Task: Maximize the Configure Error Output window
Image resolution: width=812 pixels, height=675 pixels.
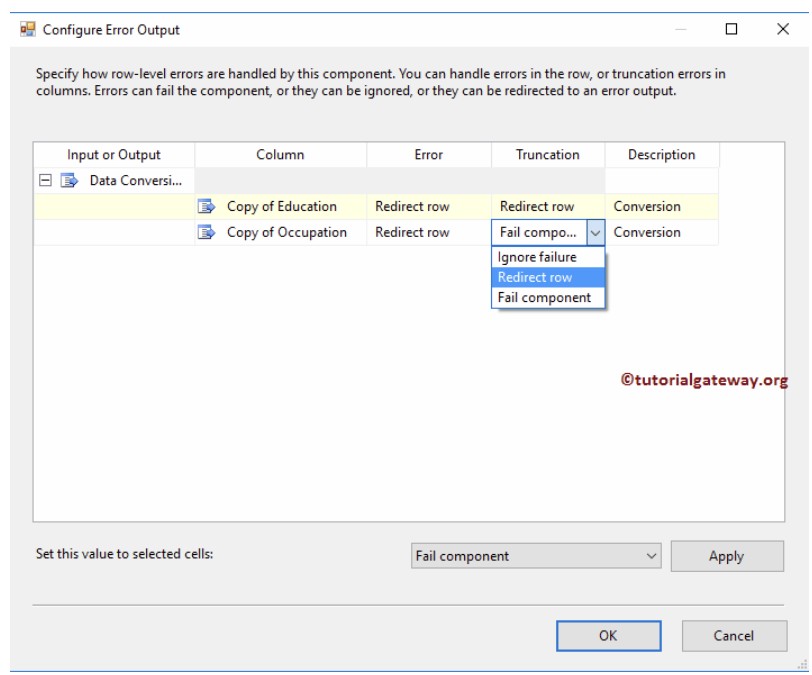Action: pyautogui.click(x=731, y=29)
